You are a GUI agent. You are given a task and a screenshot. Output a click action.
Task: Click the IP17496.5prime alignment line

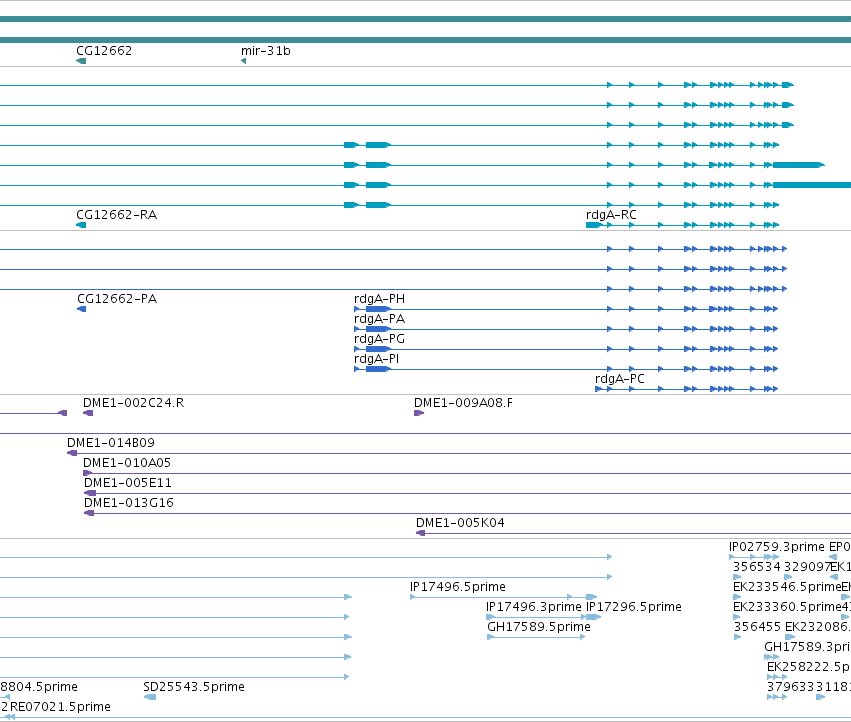(x=504, y=597)
